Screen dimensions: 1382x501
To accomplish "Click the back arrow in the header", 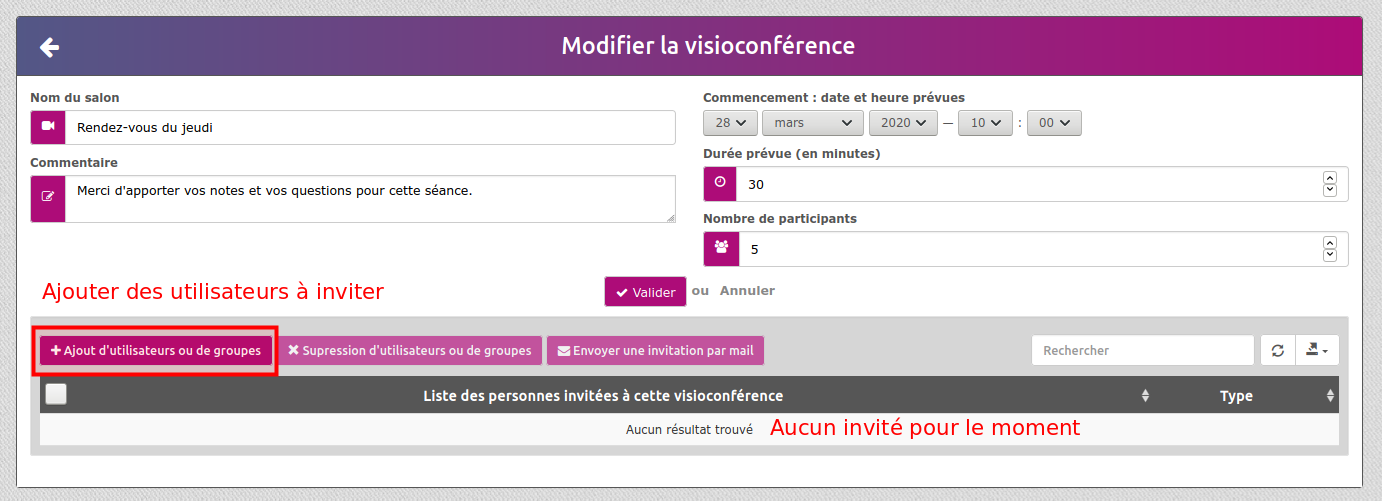I will tap(49, 47).
